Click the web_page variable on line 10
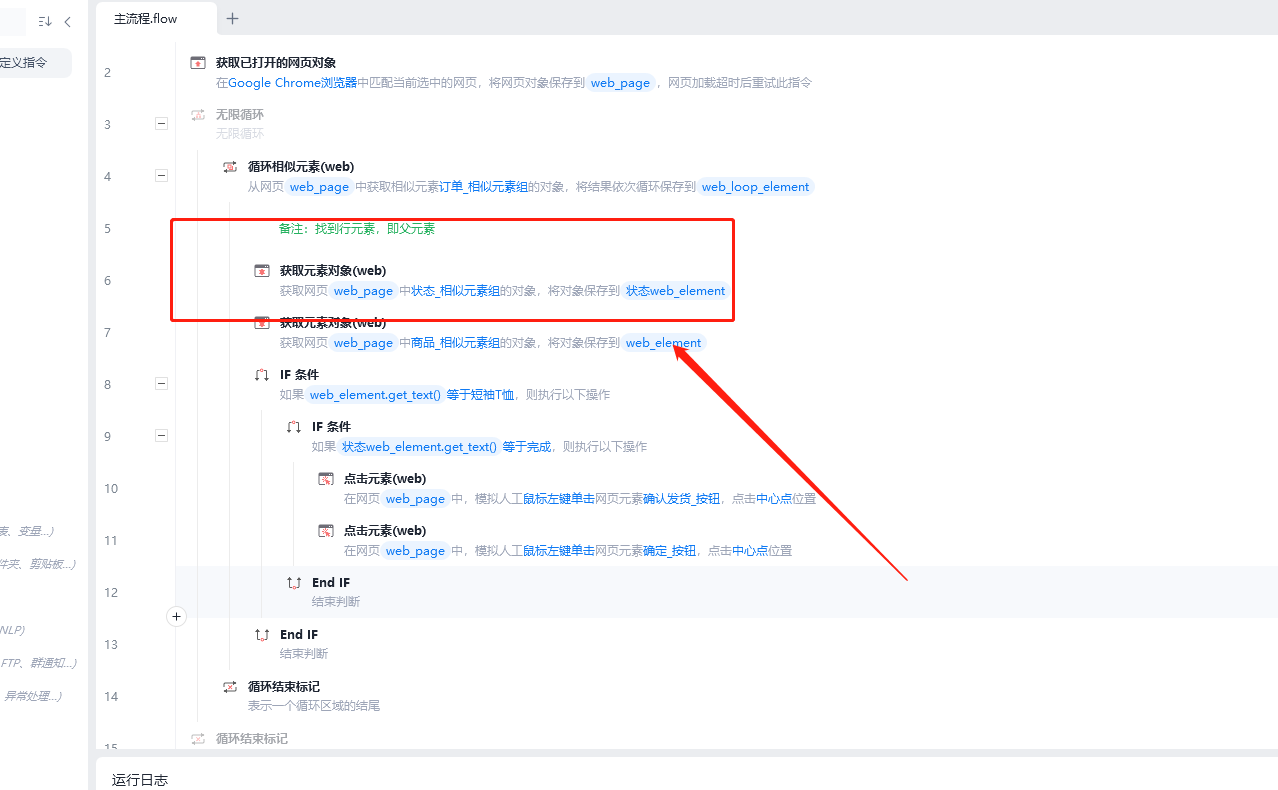1278x790 pixels. [x=415, y=499]
